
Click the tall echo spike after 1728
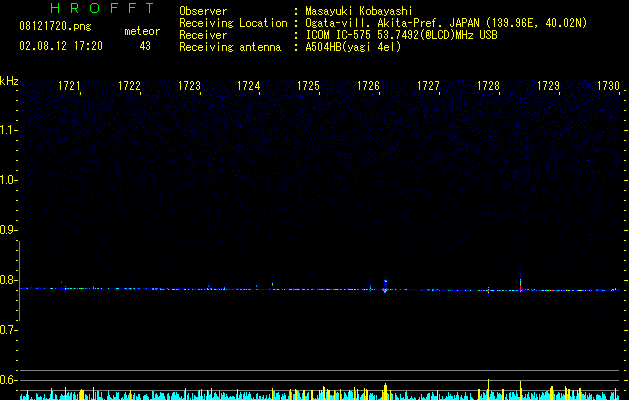point(520,279)
